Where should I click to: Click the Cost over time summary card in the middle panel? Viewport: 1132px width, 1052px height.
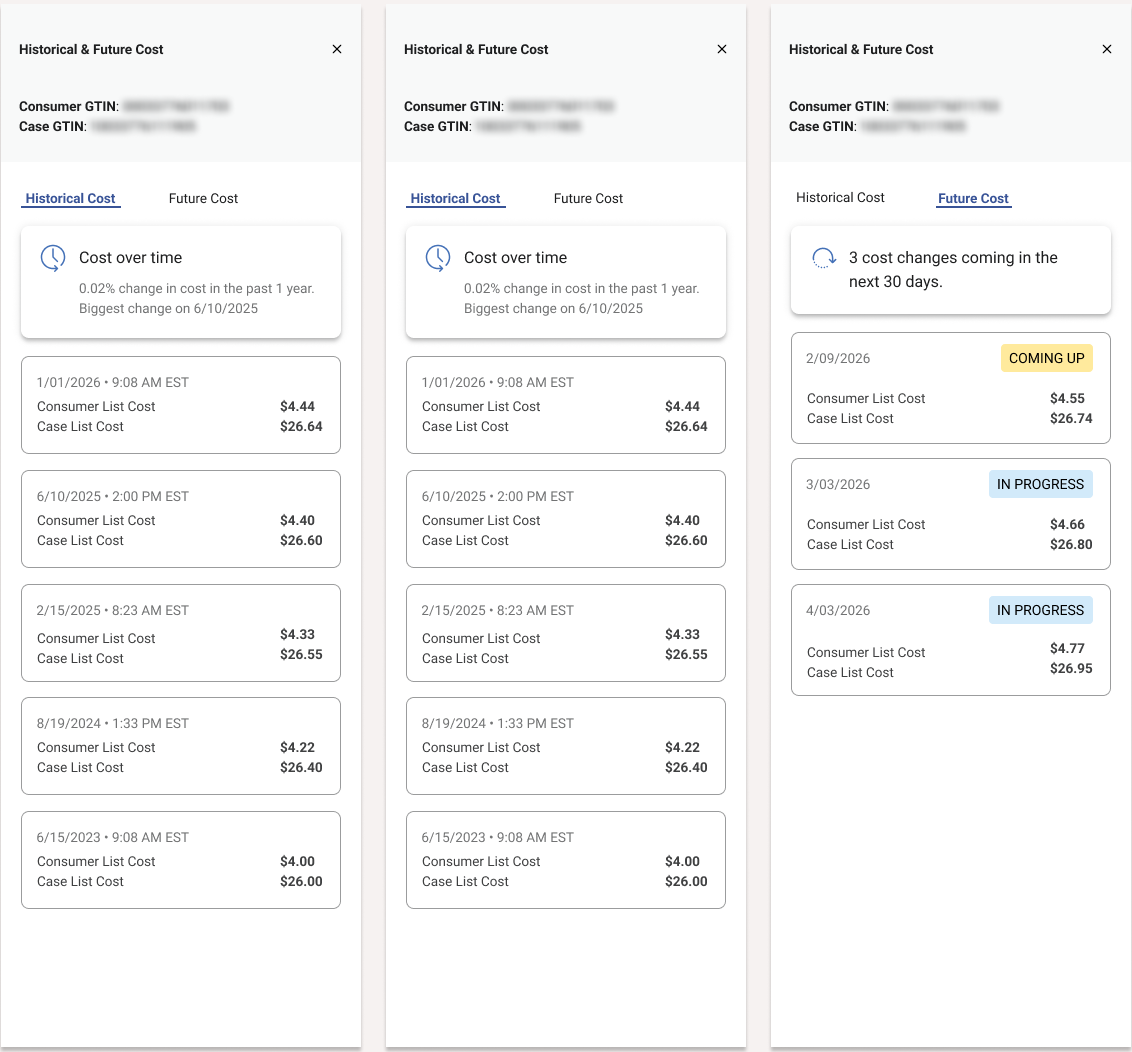tap(566, 282)
